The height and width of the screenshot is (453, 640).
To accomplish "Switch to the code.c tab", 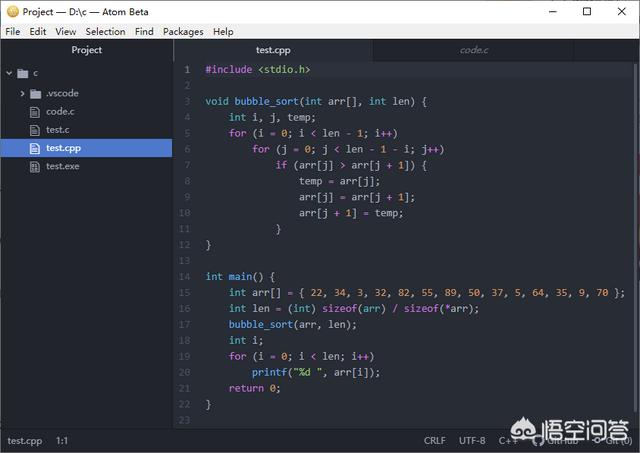I will coord(473,50).
